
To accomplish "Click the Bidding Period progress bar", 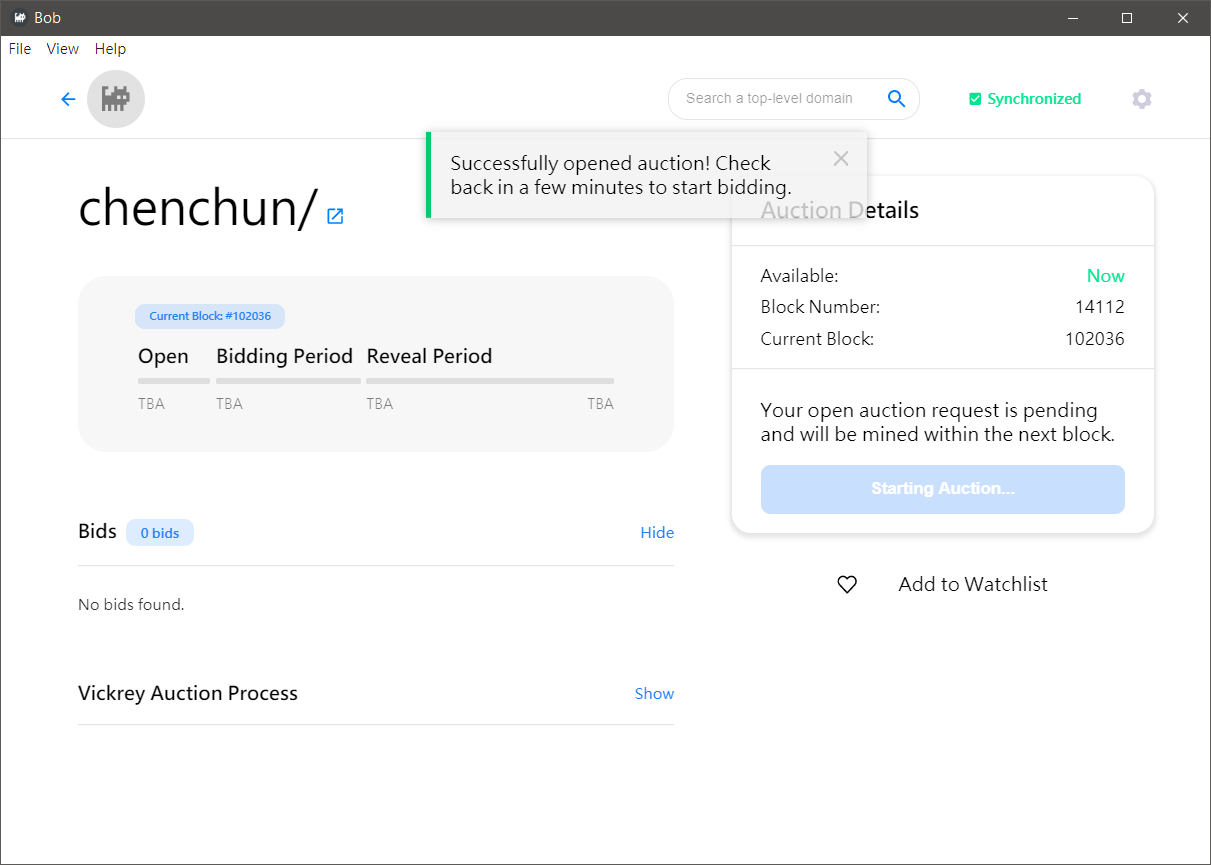I will (288, 381).
